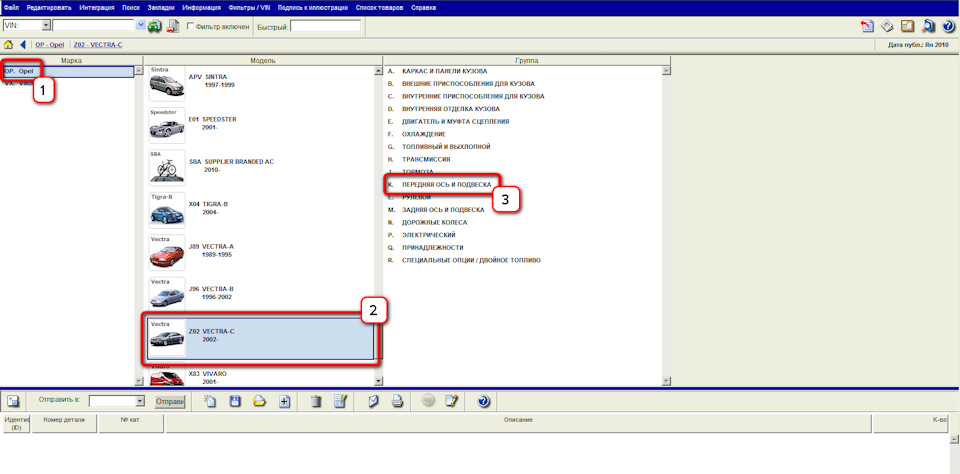Viewport: 960px width, 474px height.
Task: Print the parts list with printer icon
Action: (397, 402)
